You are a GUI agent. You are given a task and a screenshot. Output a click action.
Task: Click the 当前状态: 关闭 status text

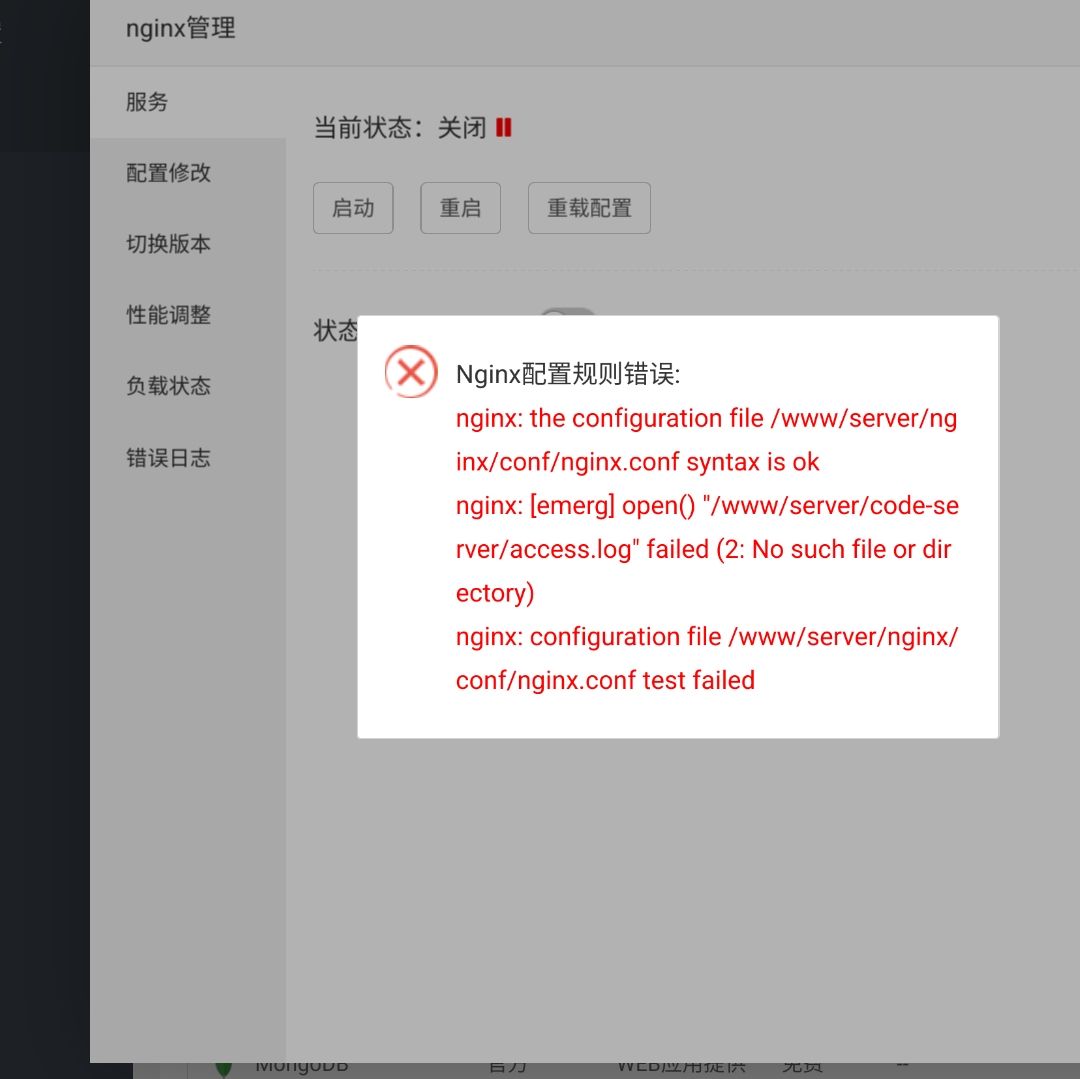[400, 127]
